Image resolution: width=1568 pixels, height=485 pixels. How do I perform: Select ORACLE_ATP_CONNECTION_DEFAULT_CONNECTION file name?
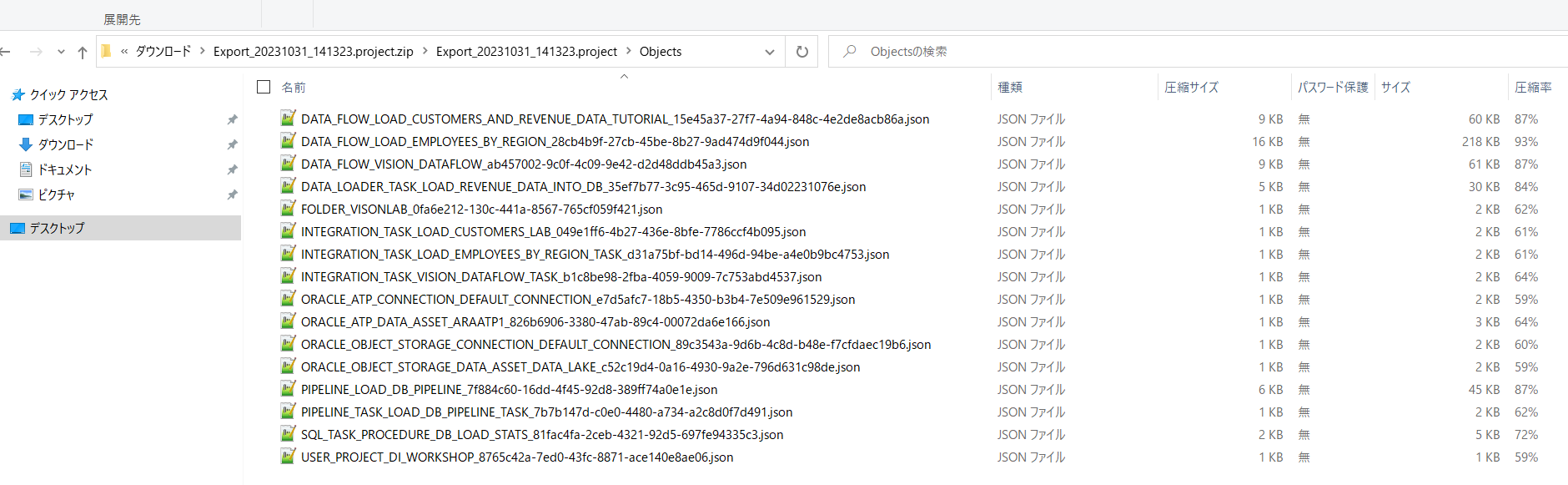click(578, 300)
